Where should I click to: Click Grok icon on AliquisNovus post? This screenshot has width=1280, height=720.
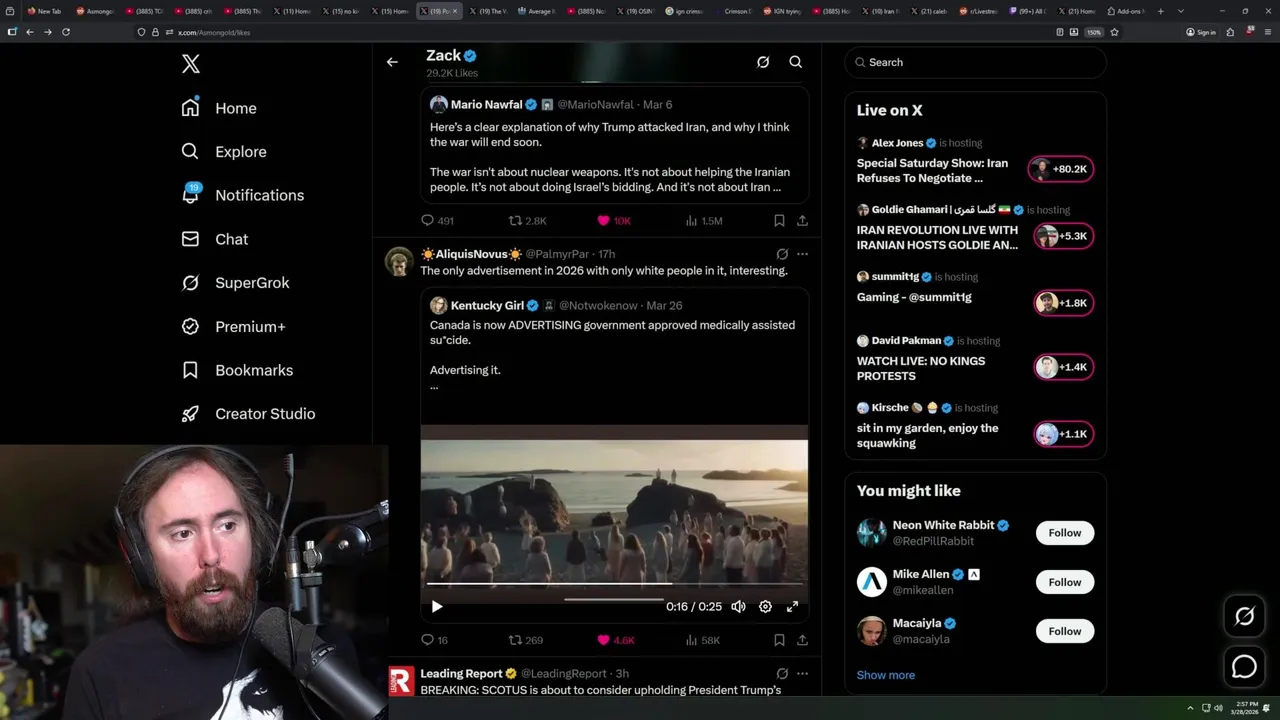(782, 254)
